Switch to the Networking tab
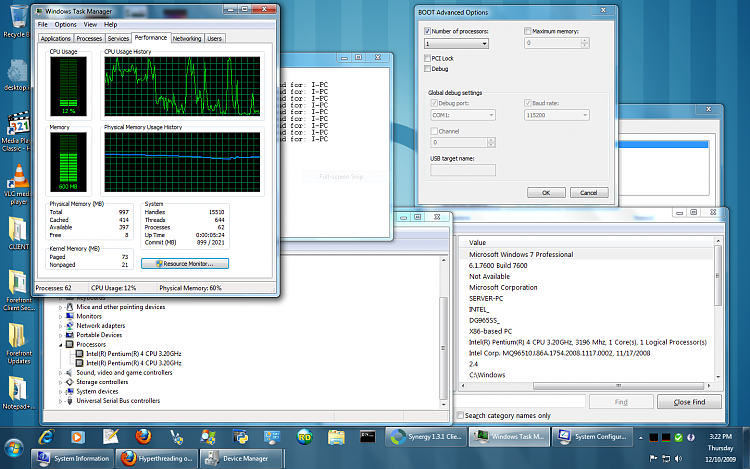This screenshot has height=469, width=750. click(187, 38)
